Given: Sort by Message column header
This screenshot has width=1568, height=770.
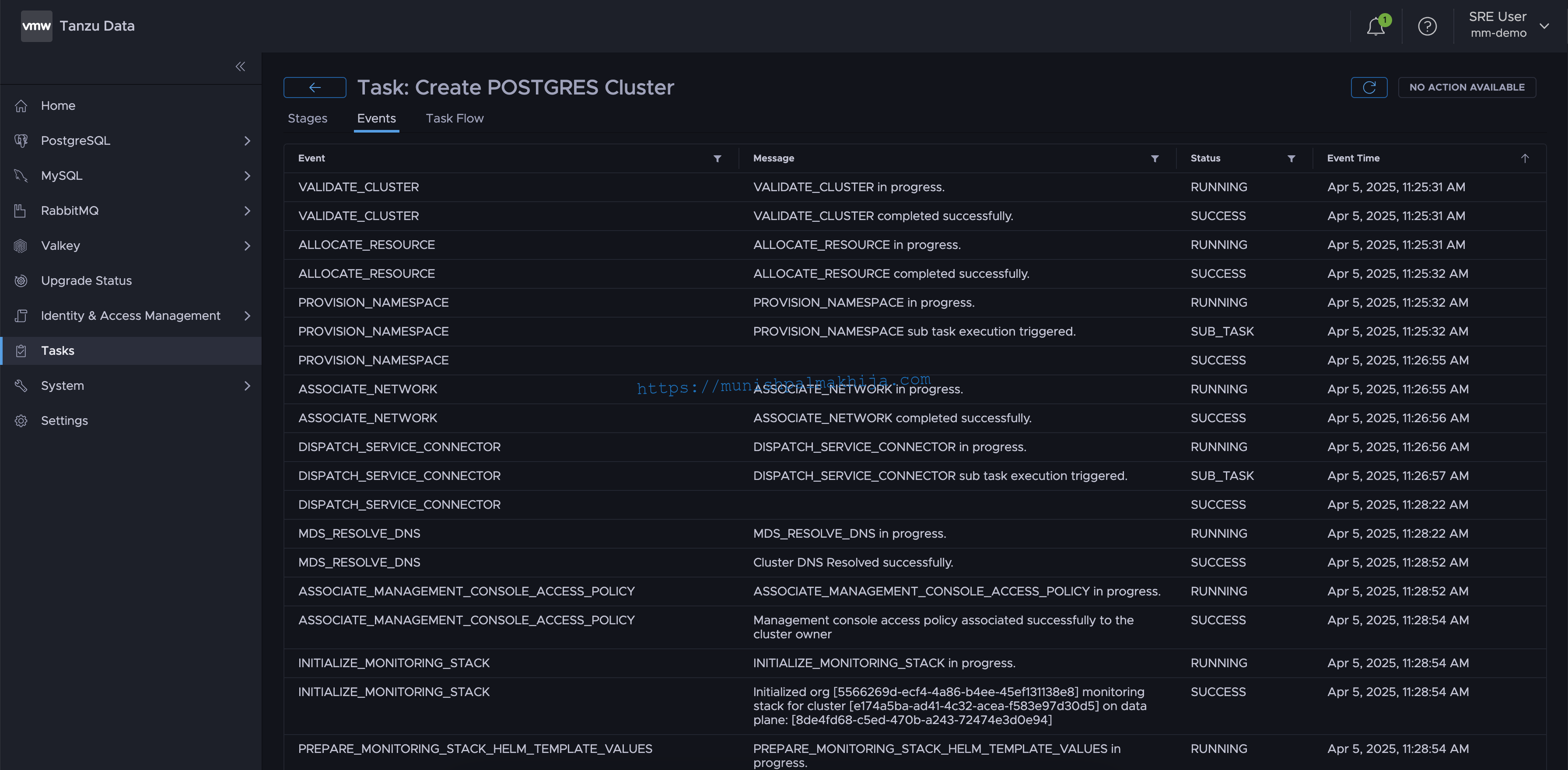Looking at the screenshot, I should tap(773, 158).
